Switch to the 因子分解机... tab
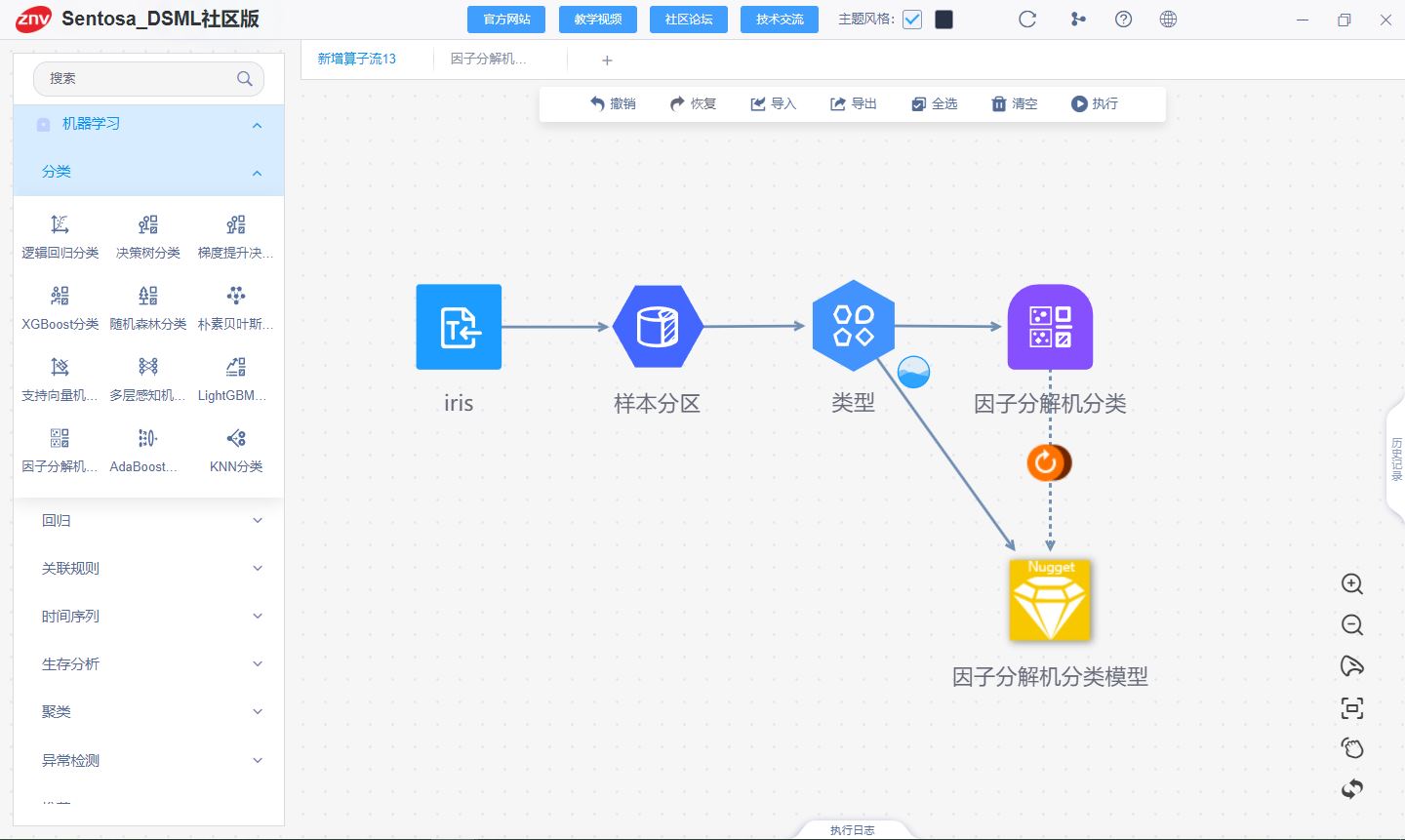The width and height of the screenshot is (1405, 840). coord(488,59)
